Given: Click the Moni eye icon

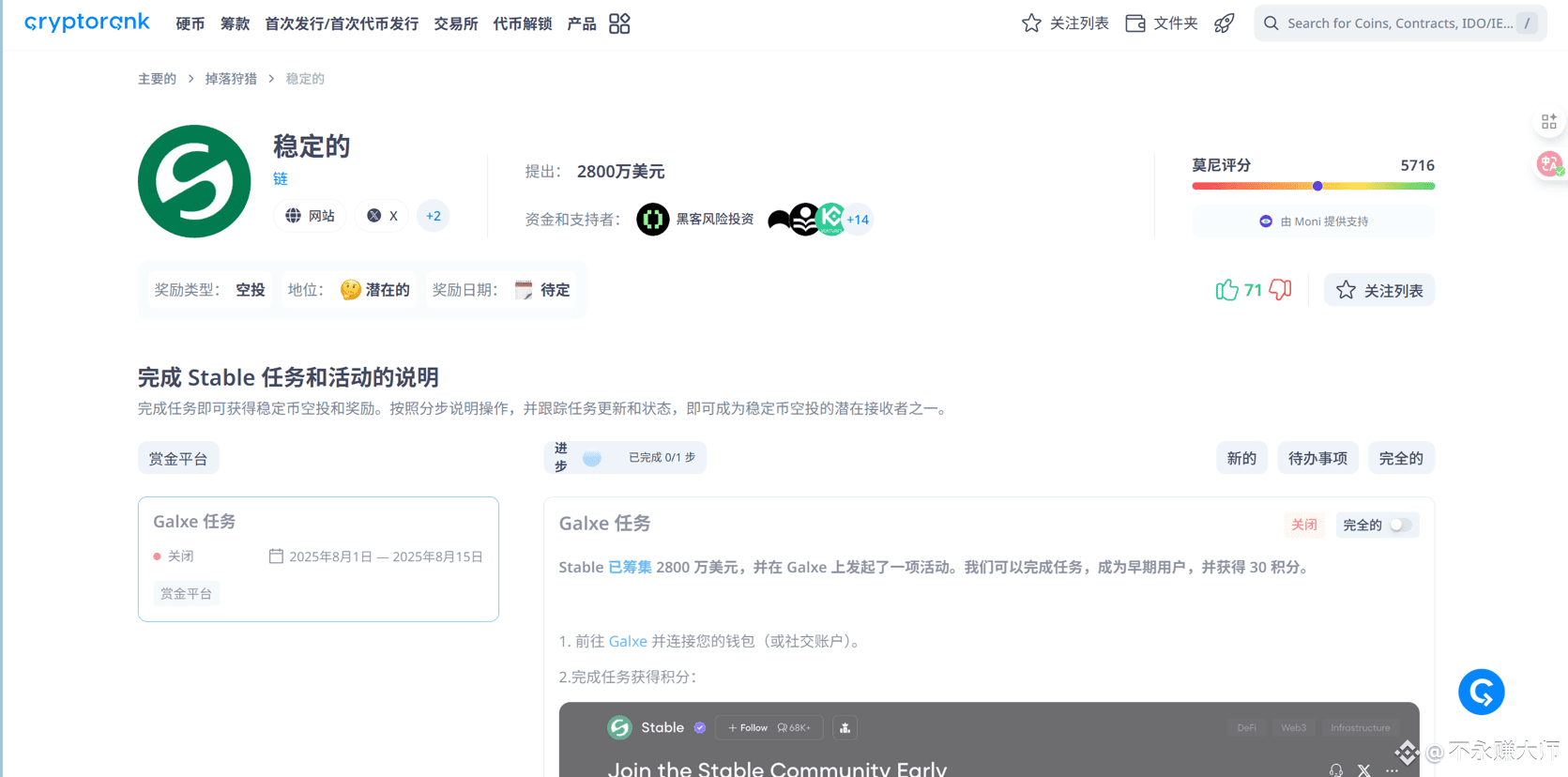Looking at the screenshot, I should point(1266,221).
